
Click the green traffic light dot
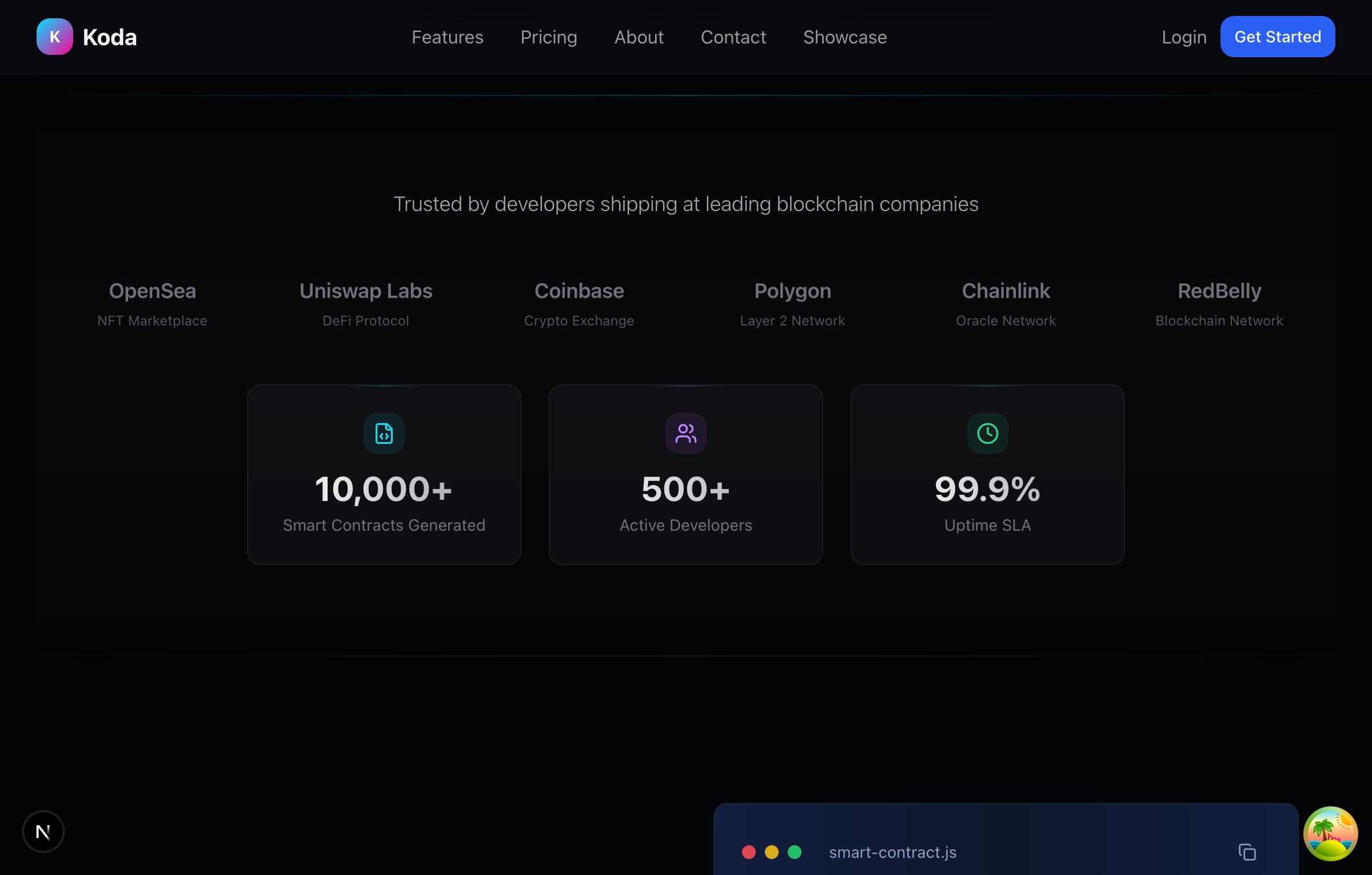(x=794, y=852)
